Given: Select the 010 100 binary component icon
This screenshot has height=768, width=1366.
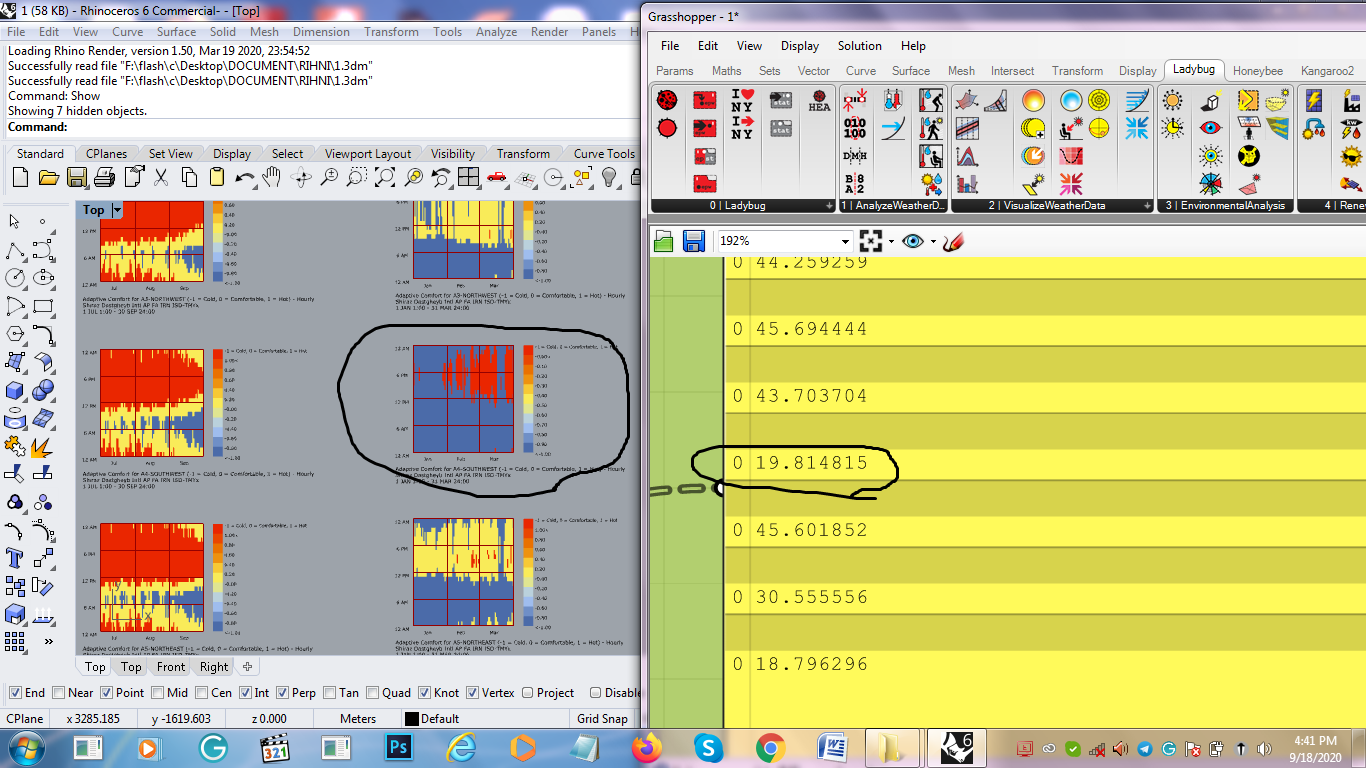Looking at the screenshot, I should point(855,128).
